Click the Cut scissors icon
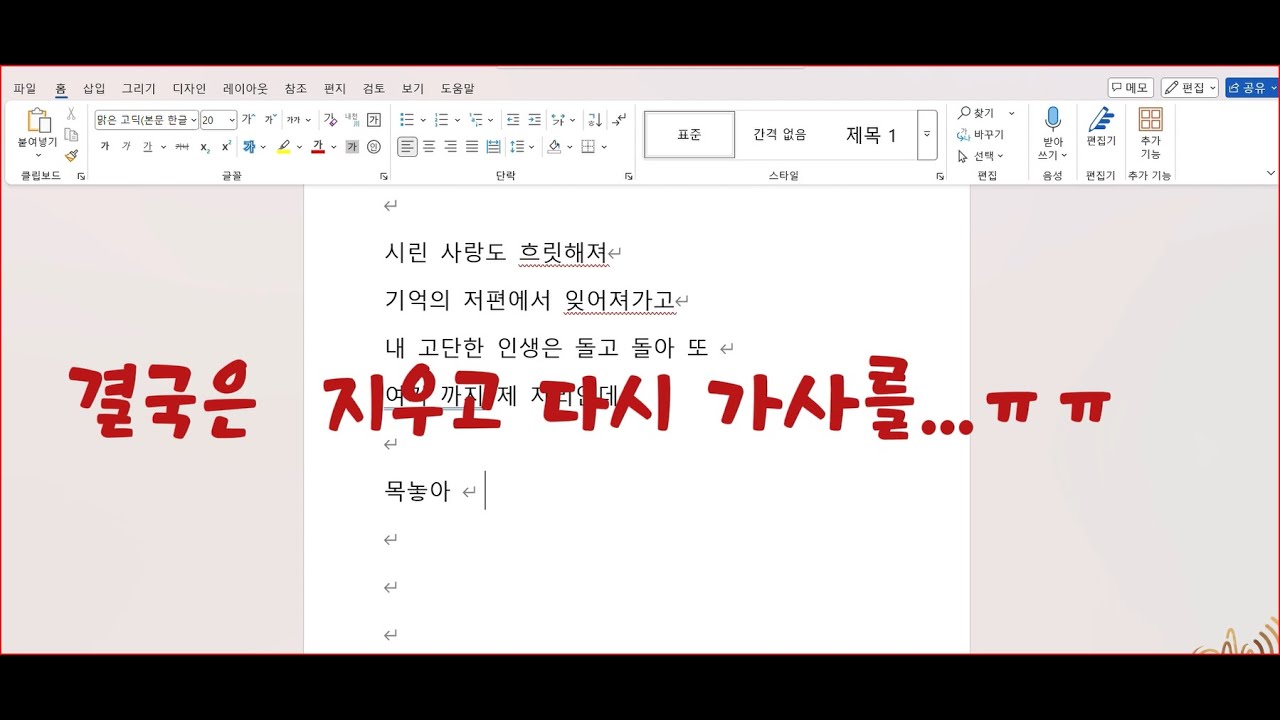The height and width of the screenshot is (720, 1280). (71, 113)
